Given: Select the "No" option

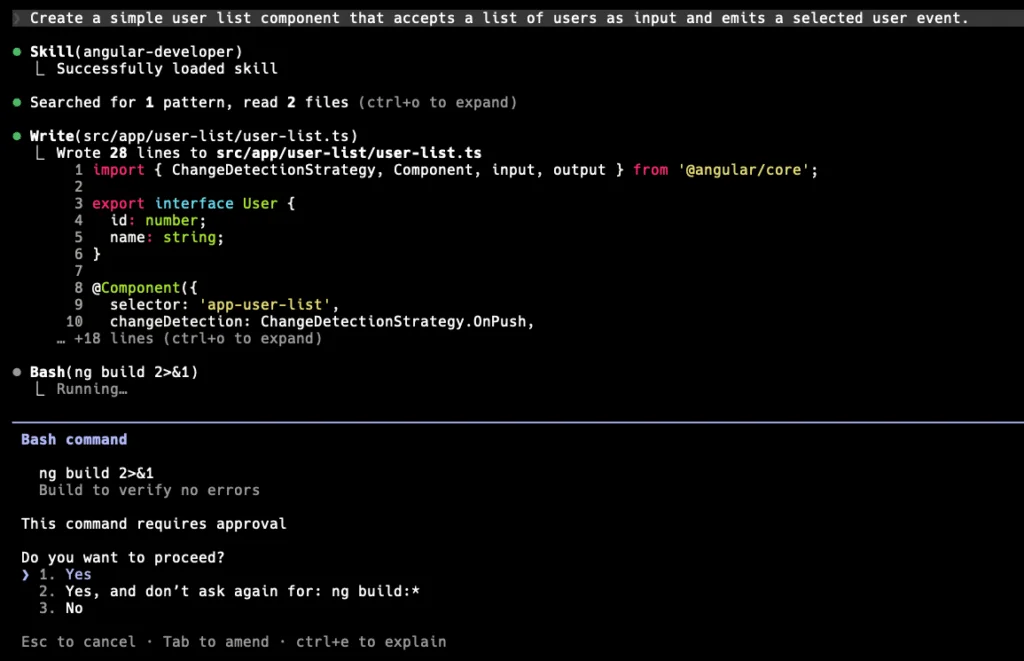Looking at the screenshot, I should pos(74,609).
